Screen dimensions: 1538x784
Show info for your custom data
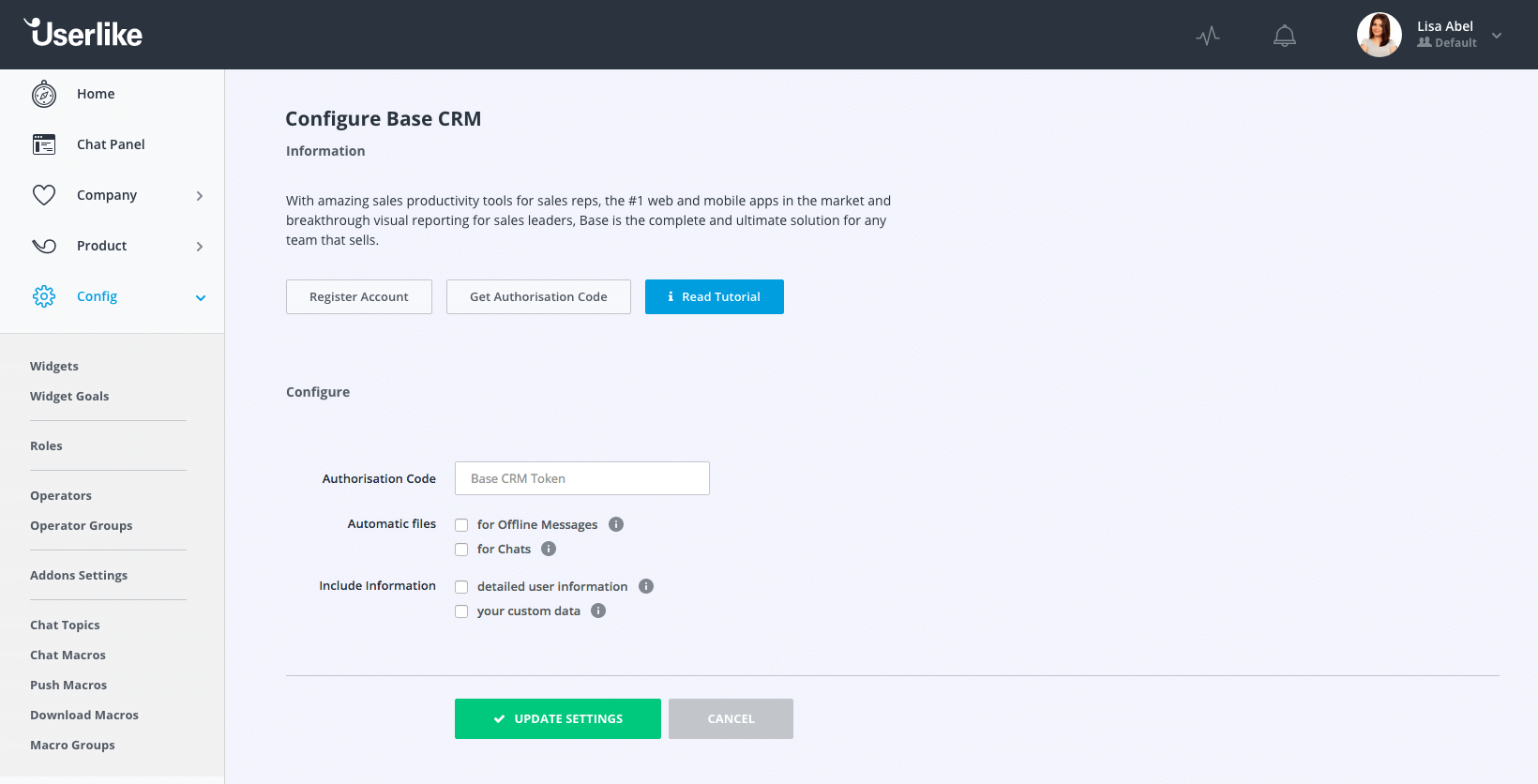tap(598, 611)
